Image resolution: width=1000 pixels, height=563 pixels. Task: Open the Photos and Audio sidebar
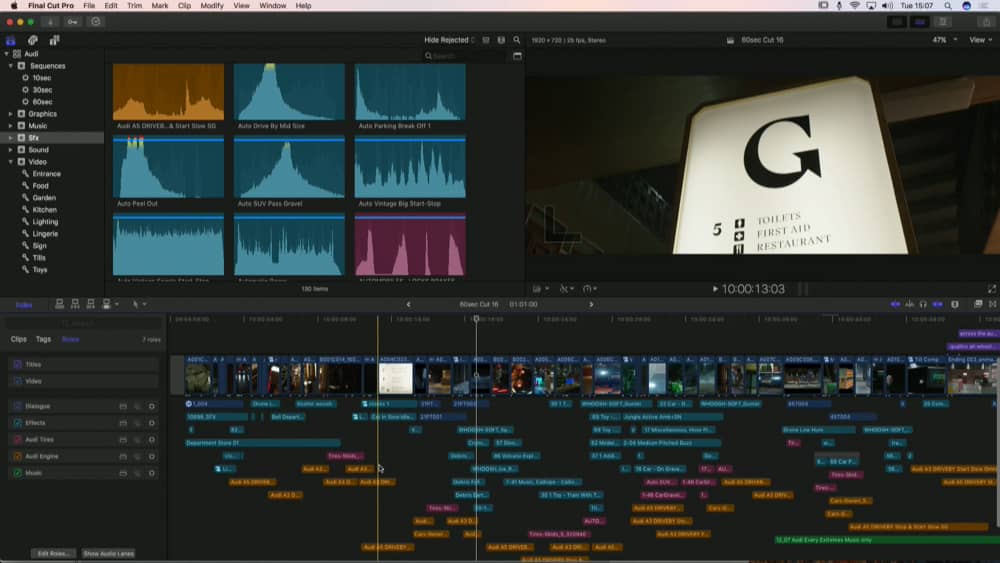(x=33, y=40)
